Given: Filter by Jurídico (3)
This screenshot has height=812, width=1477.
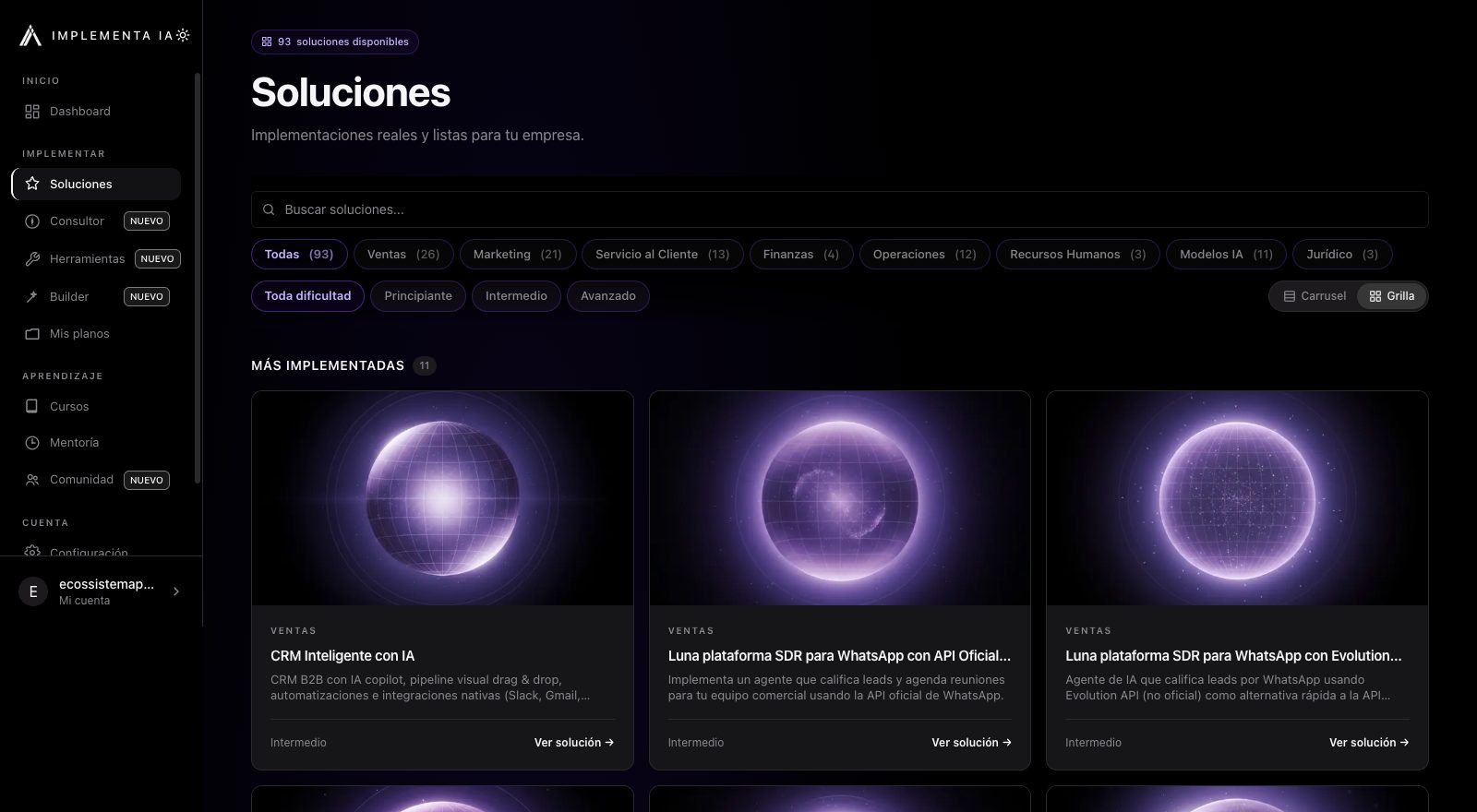Looking at the screenshot, I should tap(1342, 254).
